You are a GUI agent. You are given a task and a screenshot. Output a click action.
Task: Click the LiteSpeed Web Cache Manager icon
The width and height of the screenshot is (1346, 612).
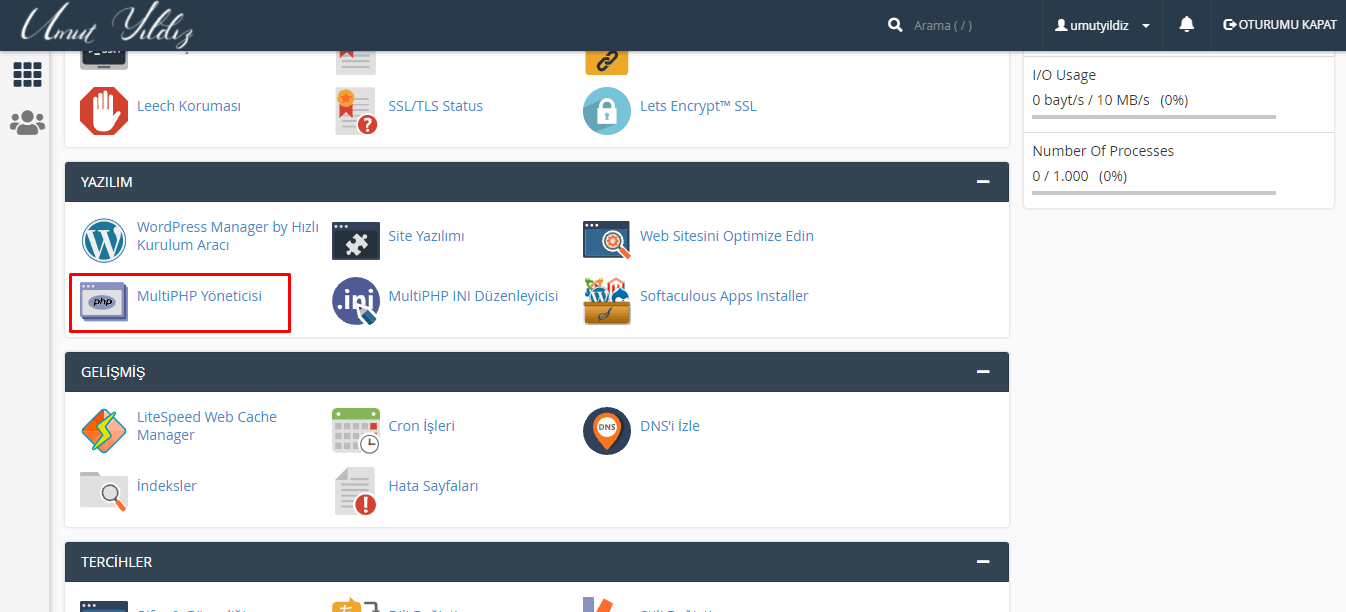pos(104,431)
